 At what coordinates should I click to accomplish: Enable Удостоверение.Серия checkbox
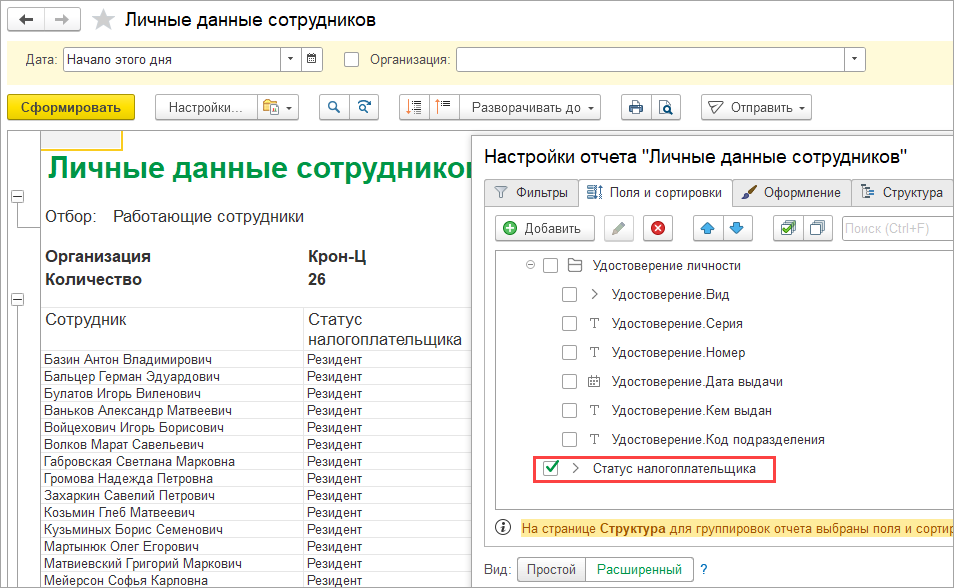[x=569, y=324]
